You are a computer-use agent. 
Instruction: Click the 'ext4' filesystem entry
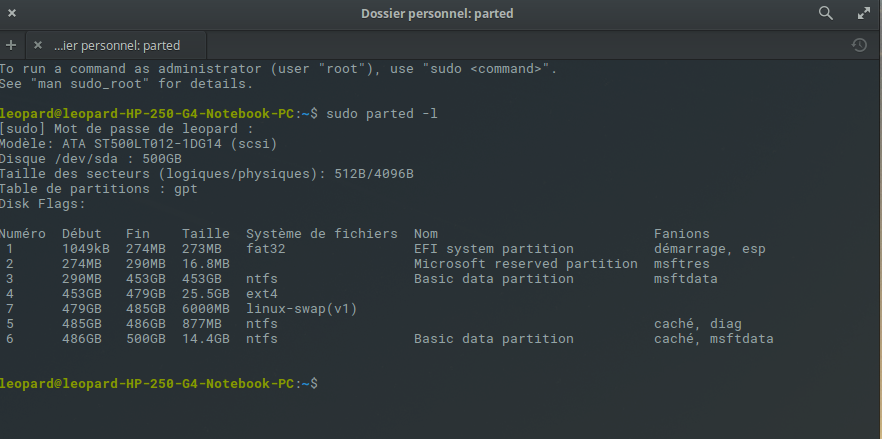click(262, 294)
